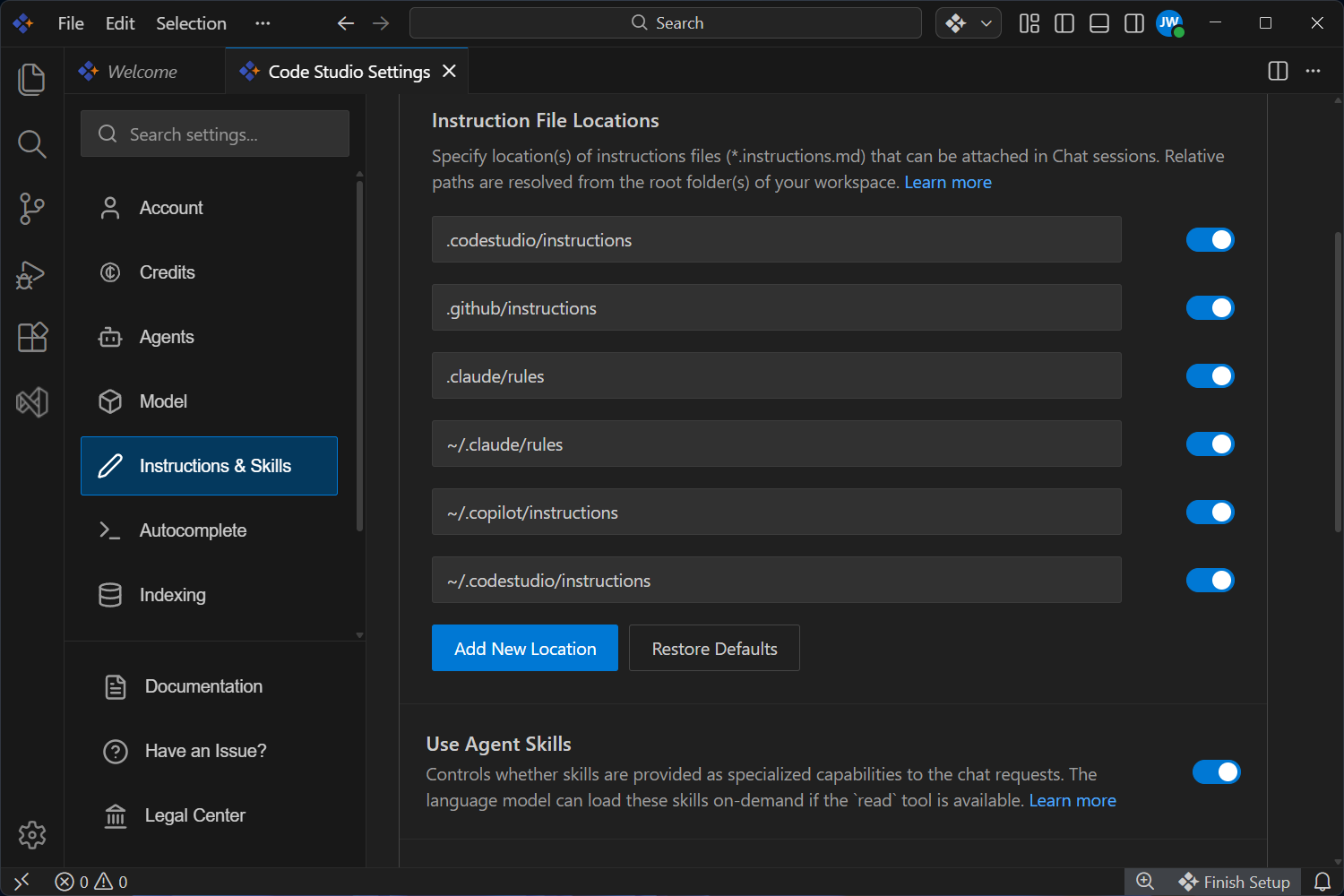The image size is (1344, 896).
Task: Open Learn more link for Agent Skills
Action: click(1073, 800)
